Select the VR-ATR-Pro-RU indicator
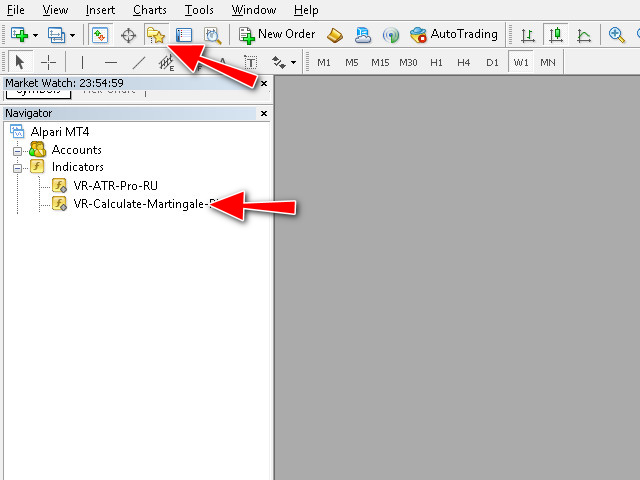640x480 pixels. (116, 186)
